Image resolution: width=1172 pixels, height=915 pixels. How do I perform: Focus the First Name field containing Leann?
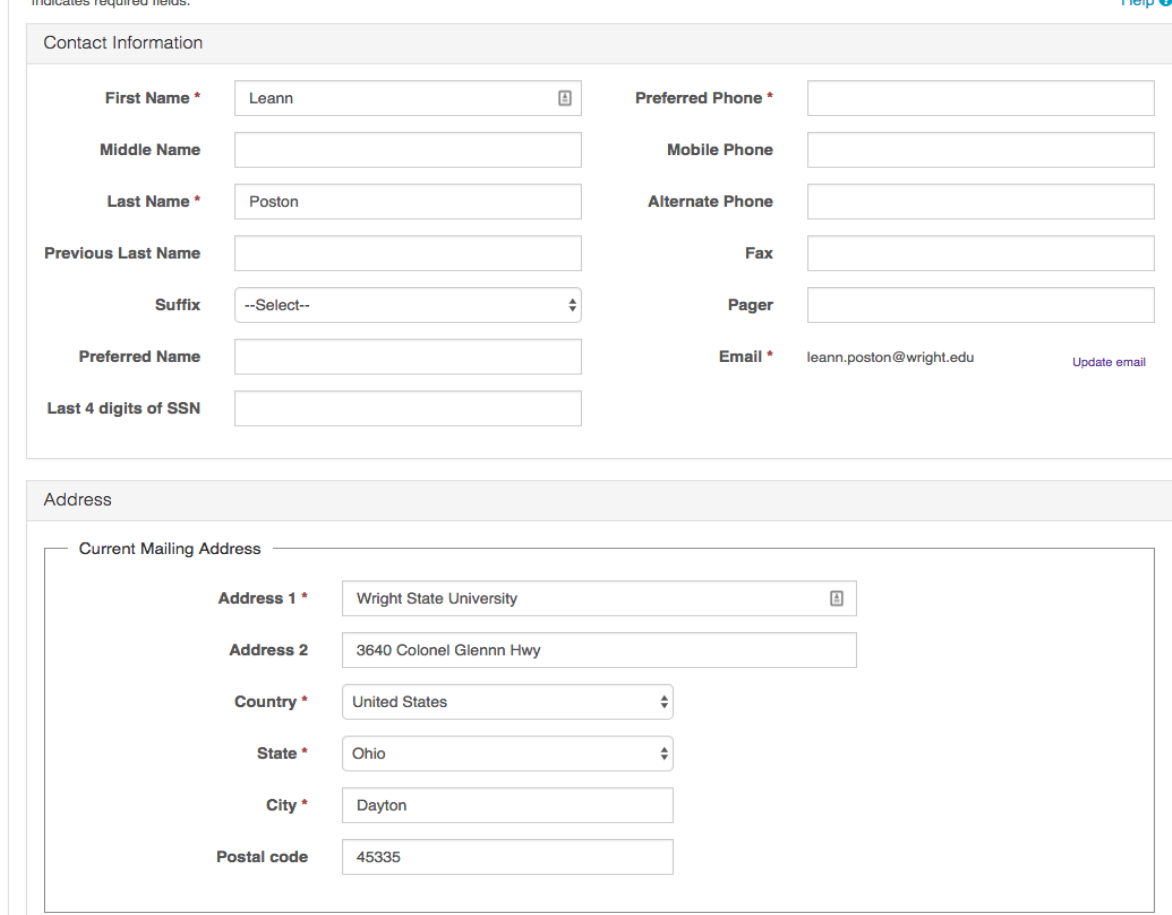pos(408,98)
